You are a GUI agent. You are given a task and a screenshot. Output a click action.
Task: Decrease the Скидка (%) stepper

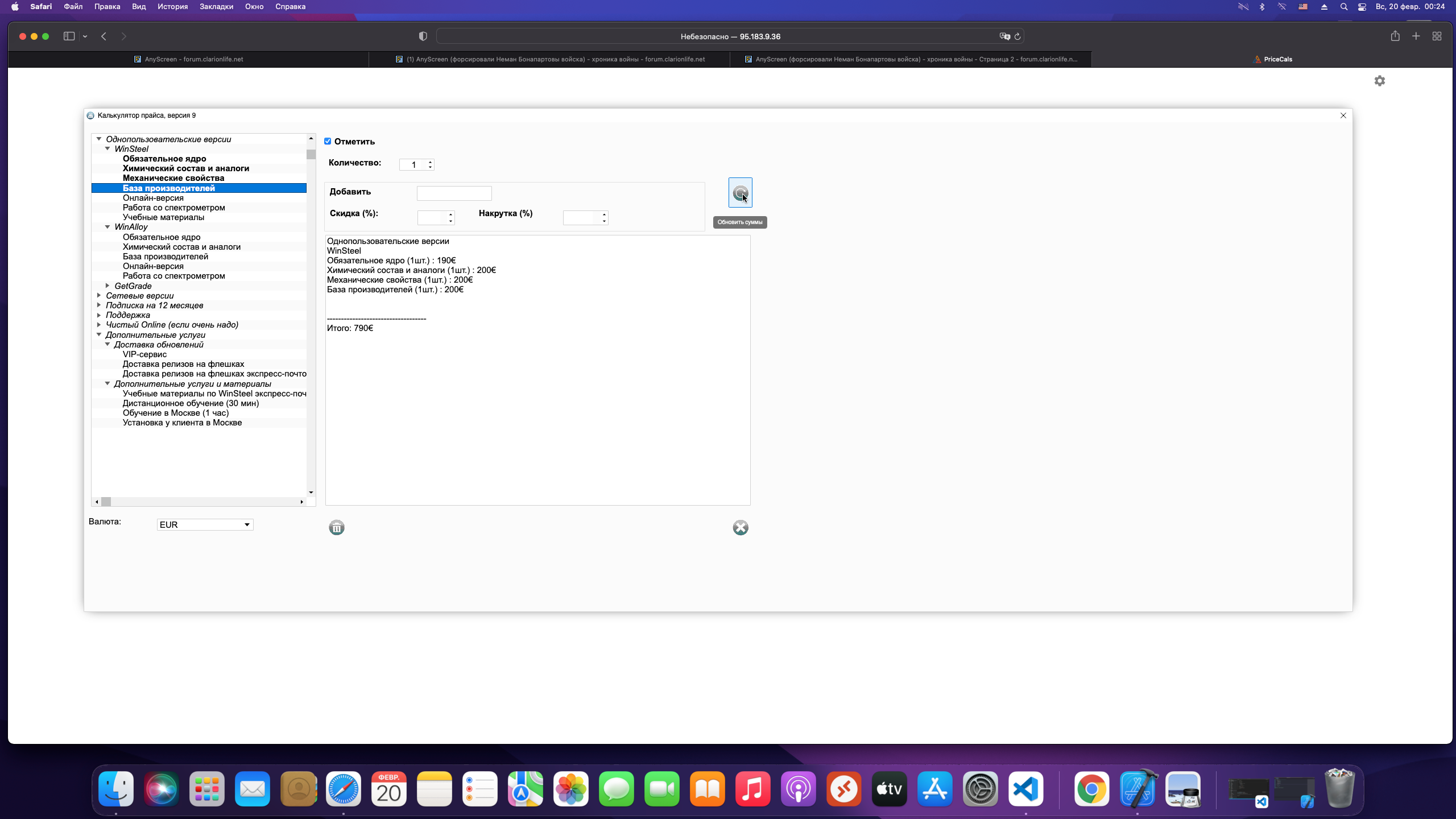click(450, 221)
